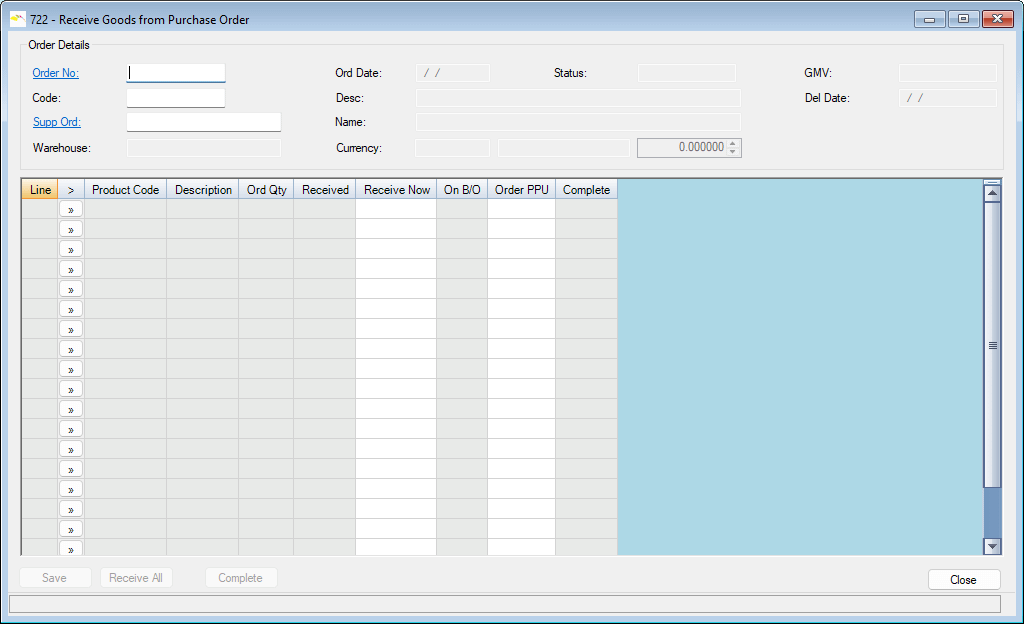The height and width of the screenshot is (624, 1024).
Task: Click the vertical scrollbar thumb
Action: [992, 345]
